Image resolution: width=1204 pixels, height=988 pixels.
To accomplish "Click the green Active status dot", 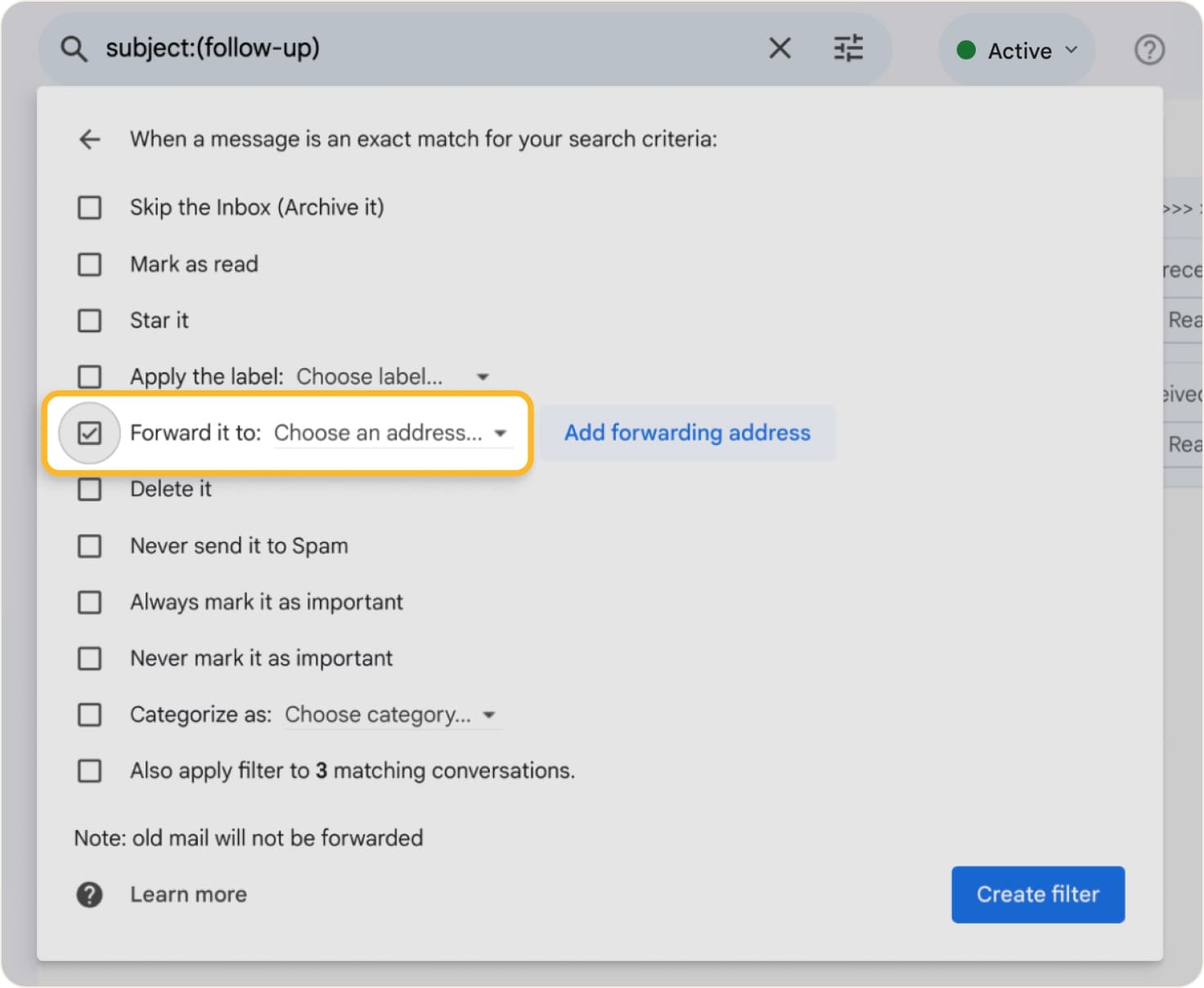I will [x=966, y=50].
